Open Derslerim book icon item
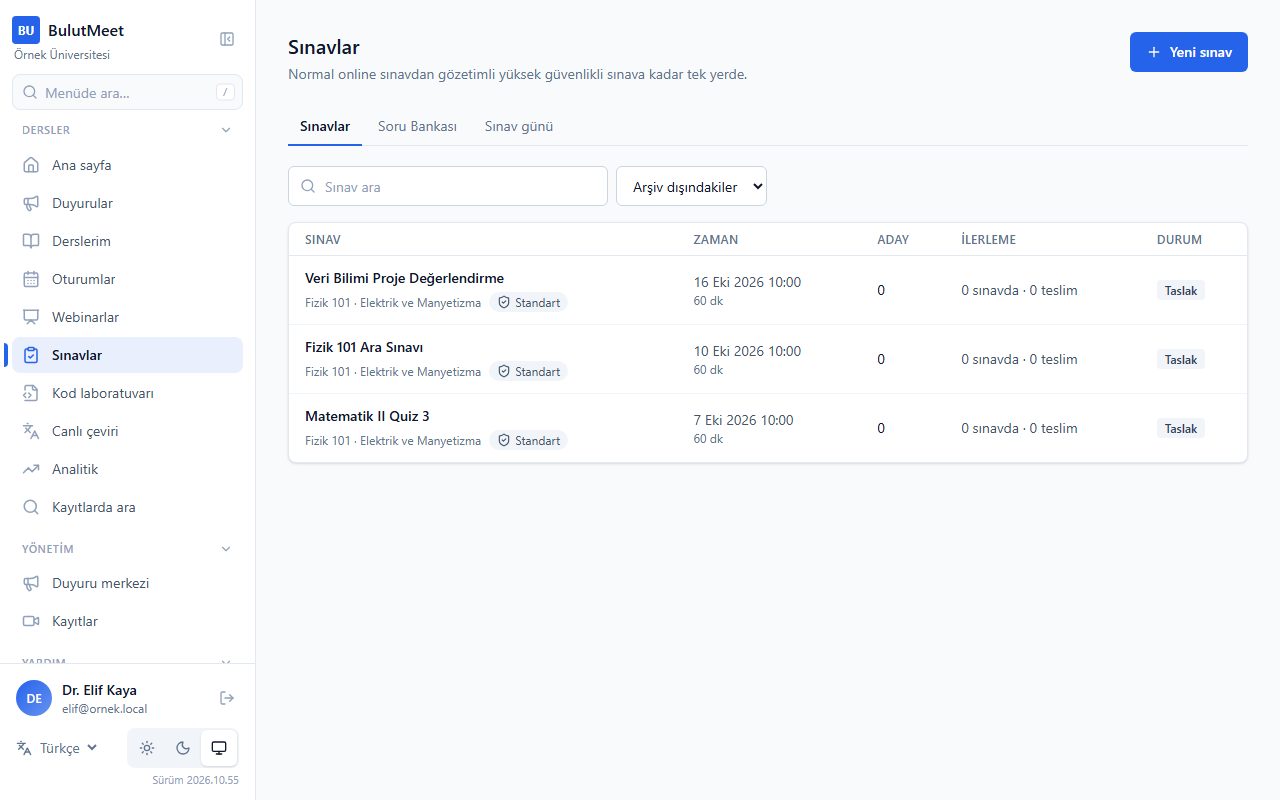This screenshot has height=800, width=1280. [127, 241]
